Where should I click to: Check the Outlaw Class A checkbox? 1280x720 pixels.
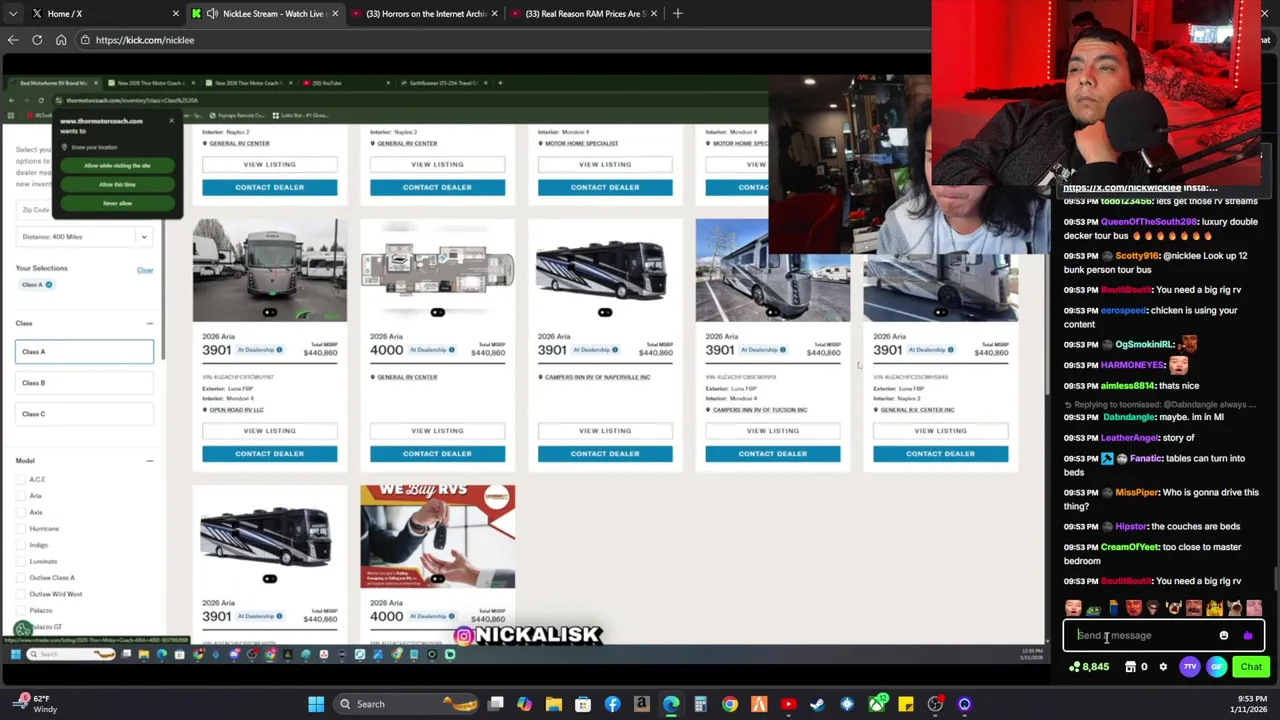[21, 578]
